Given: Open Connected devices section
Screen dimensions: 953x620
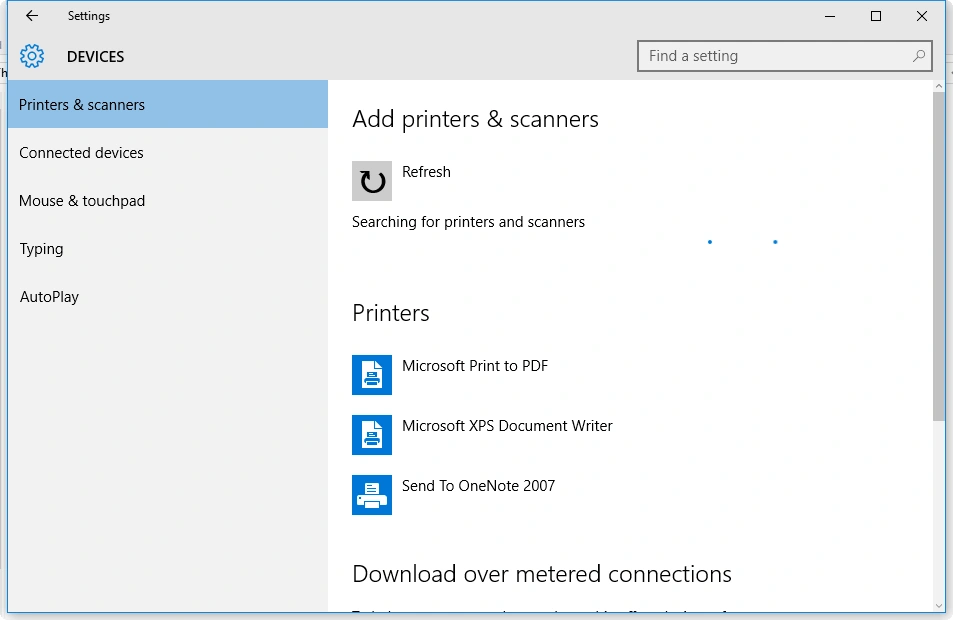Looking at the screenshot, I should coord(168,153).
